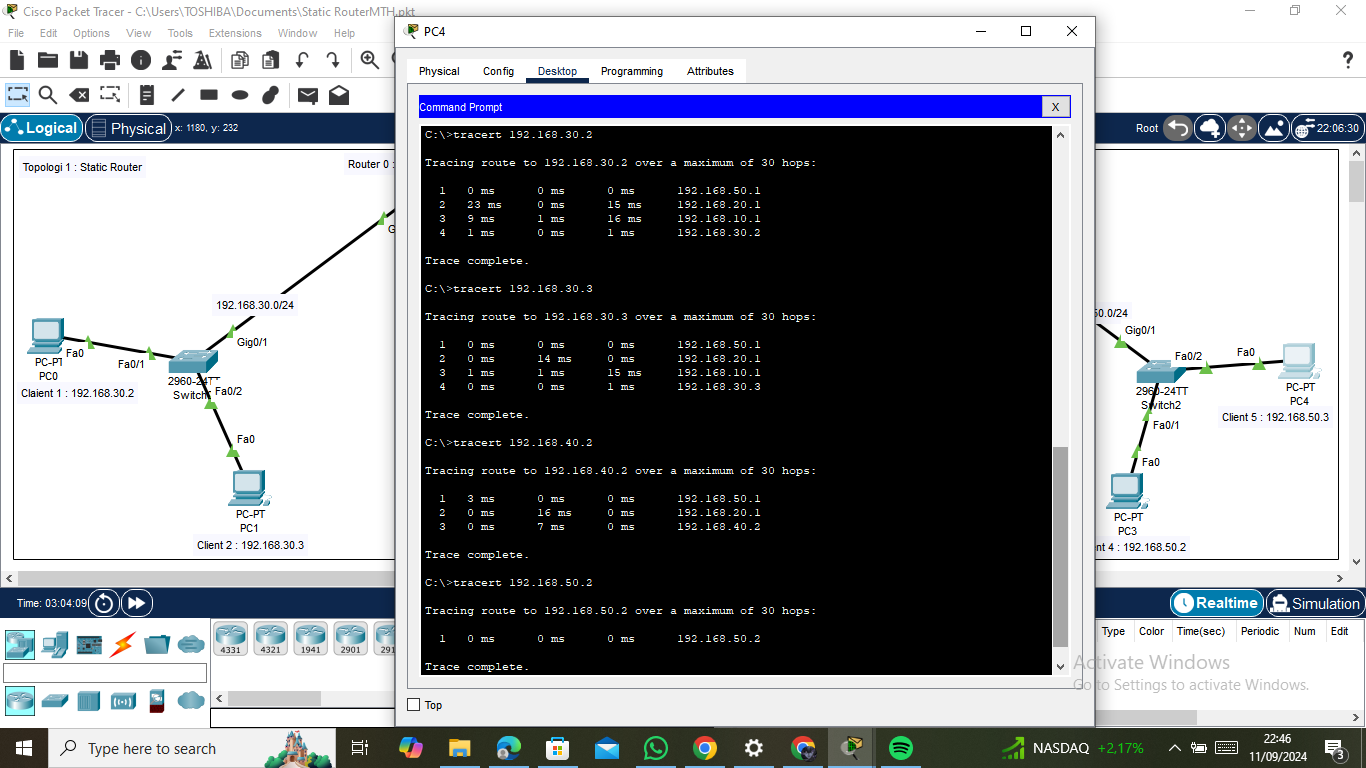1366x768 pixels.
Task: Close the Command Prompt with X button
Action: pyautogui.click(x=1056, y=107)
